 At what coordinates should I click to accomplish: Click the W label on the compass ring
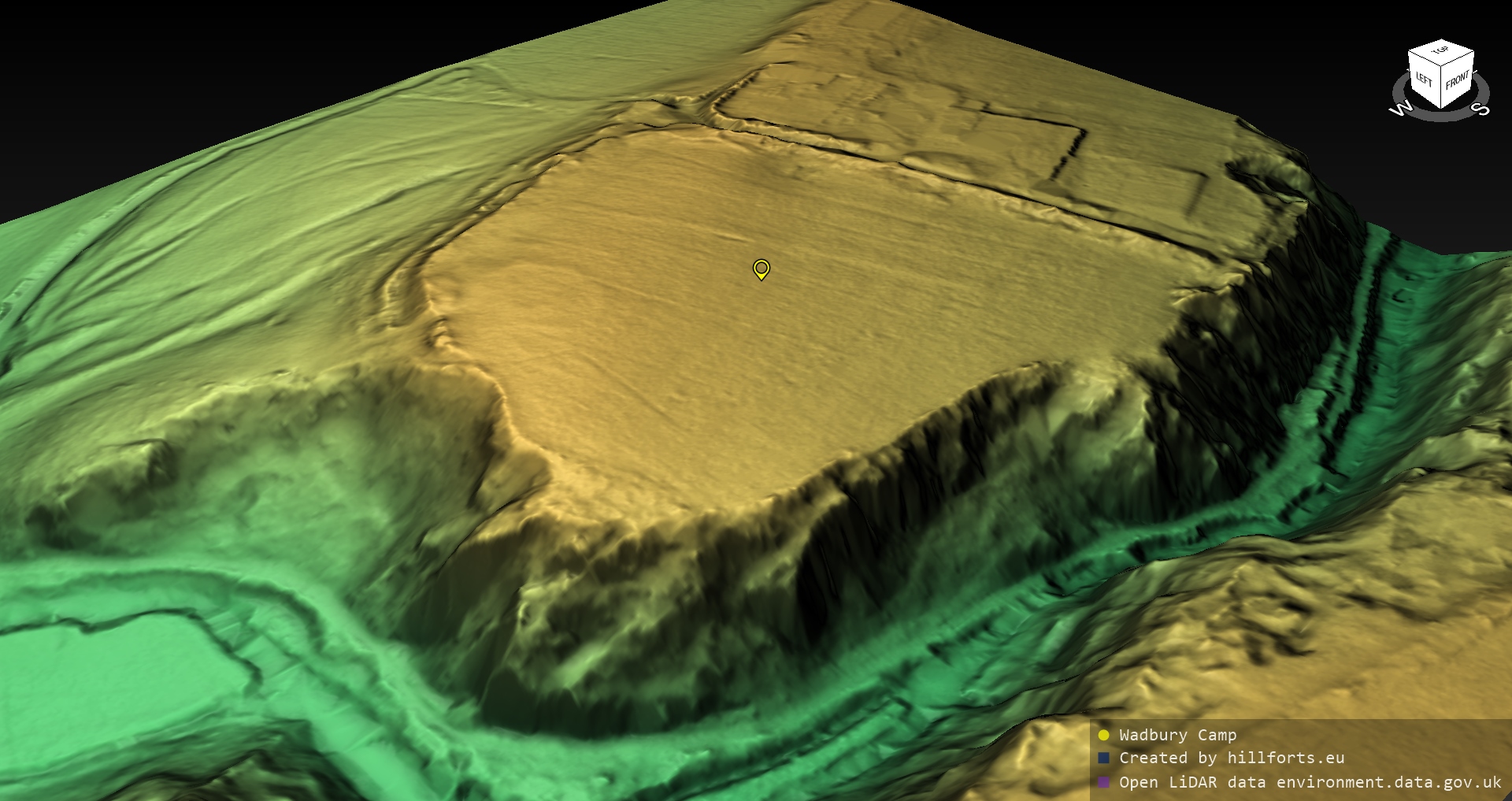1400,109
